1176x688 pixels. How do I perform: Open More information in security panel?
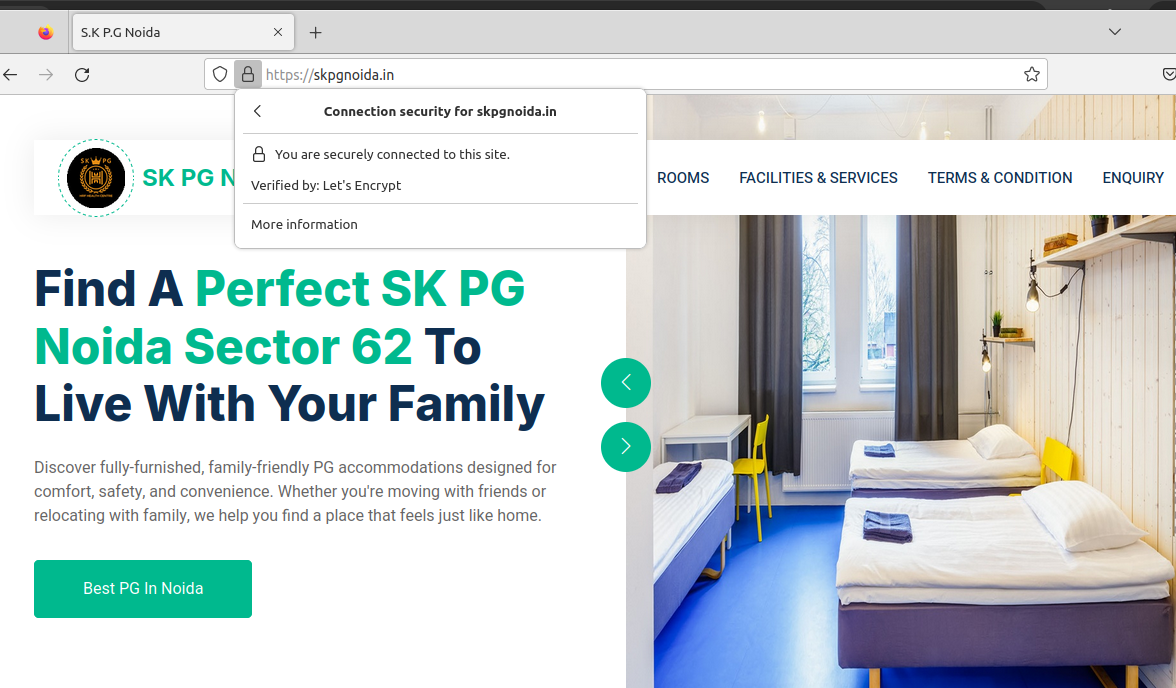click(304, 224)
